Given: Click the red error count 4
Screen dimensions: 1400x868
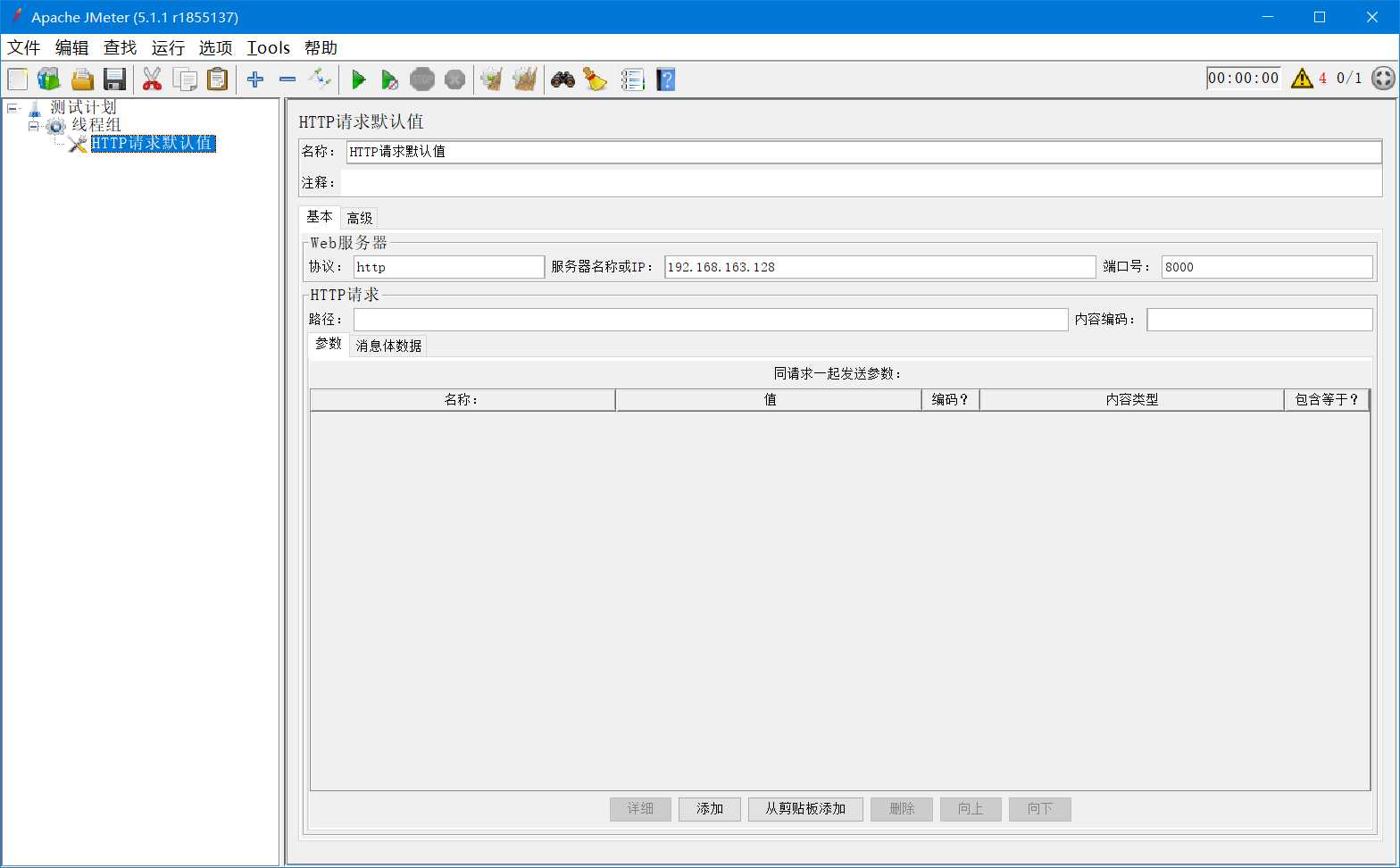Looking at the screenshot, I should click(x=1322, y=79).
